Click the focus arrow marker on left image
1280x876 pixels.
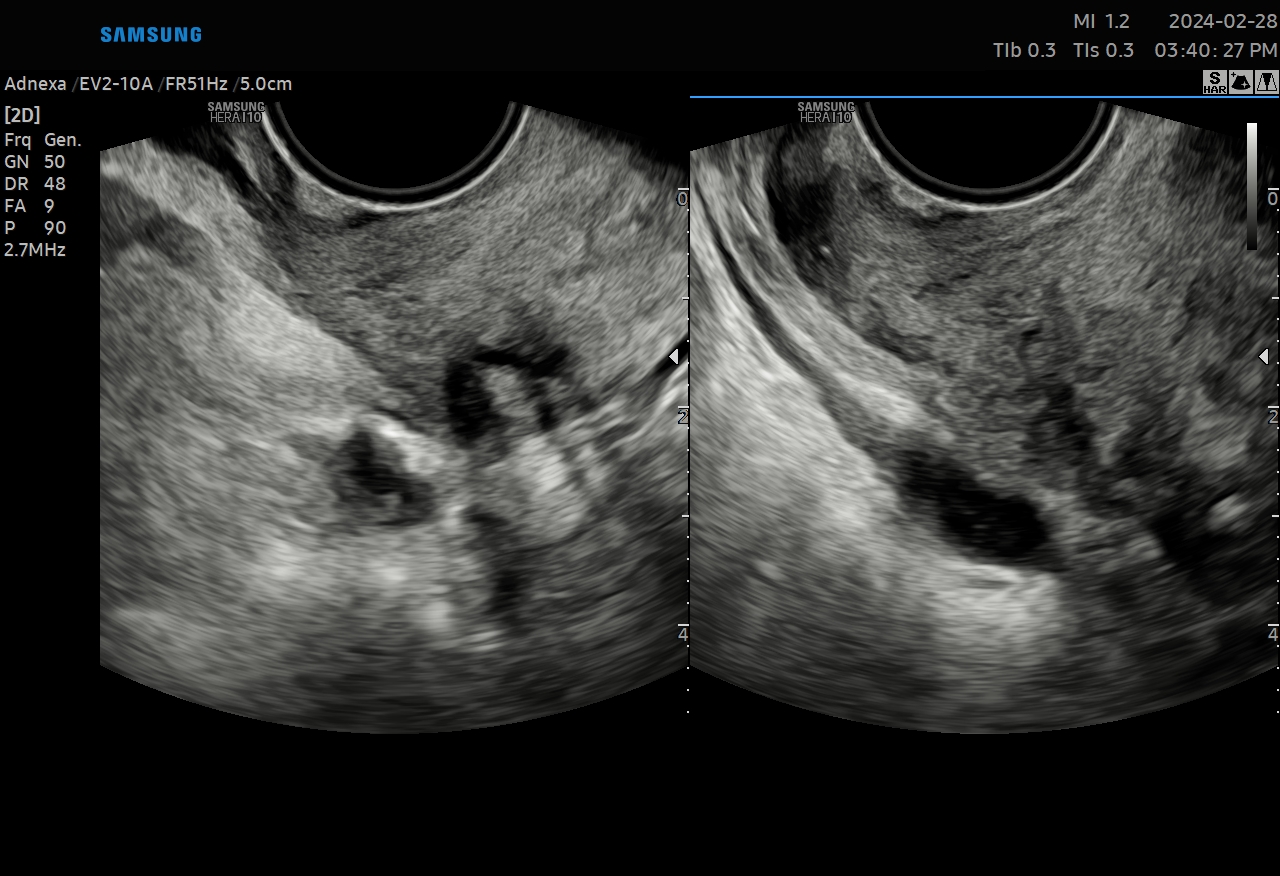(674, 356)
